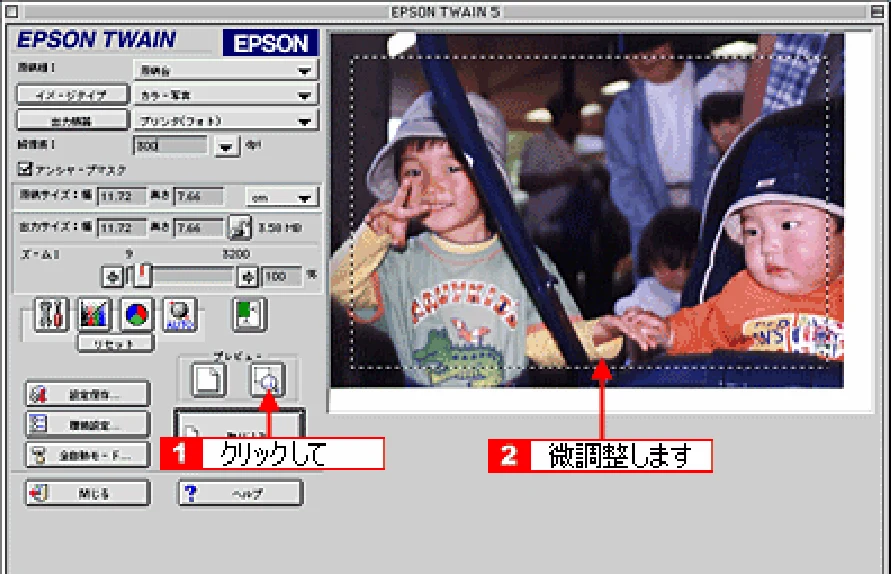Click the output size width field
The width and height of the screenshot is (891, 574).
(x=122, y=227)
